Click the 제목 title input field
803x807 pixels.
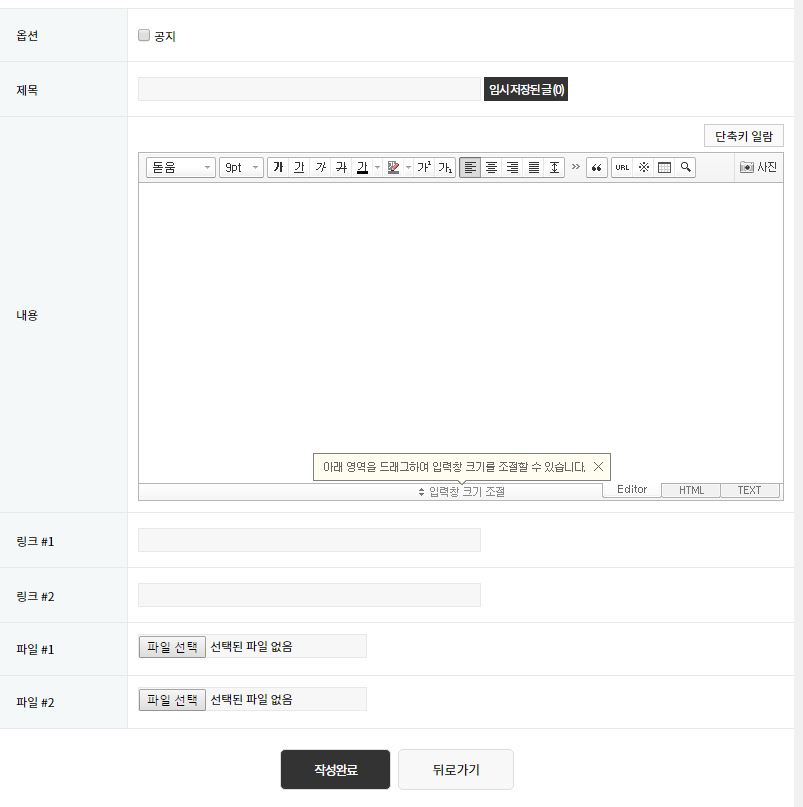coord(309,90)
